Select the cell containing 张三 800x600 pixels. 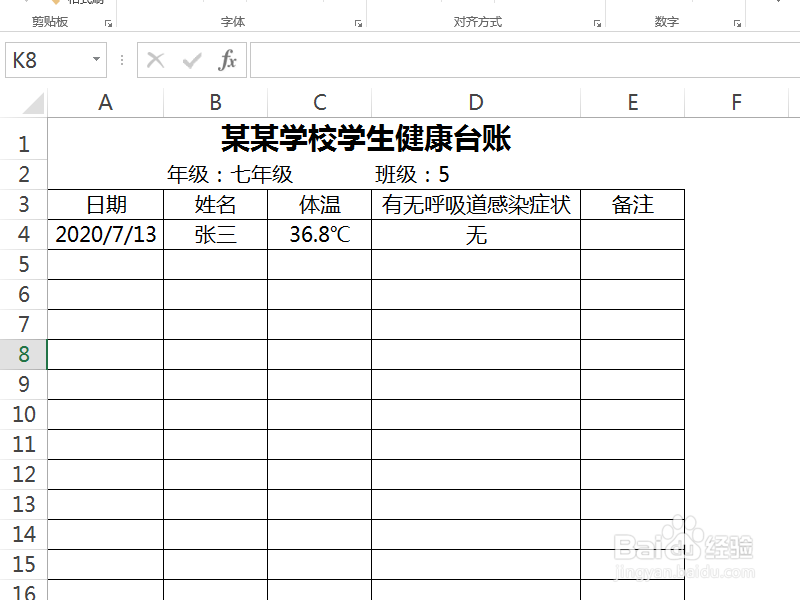pos(215,234)
